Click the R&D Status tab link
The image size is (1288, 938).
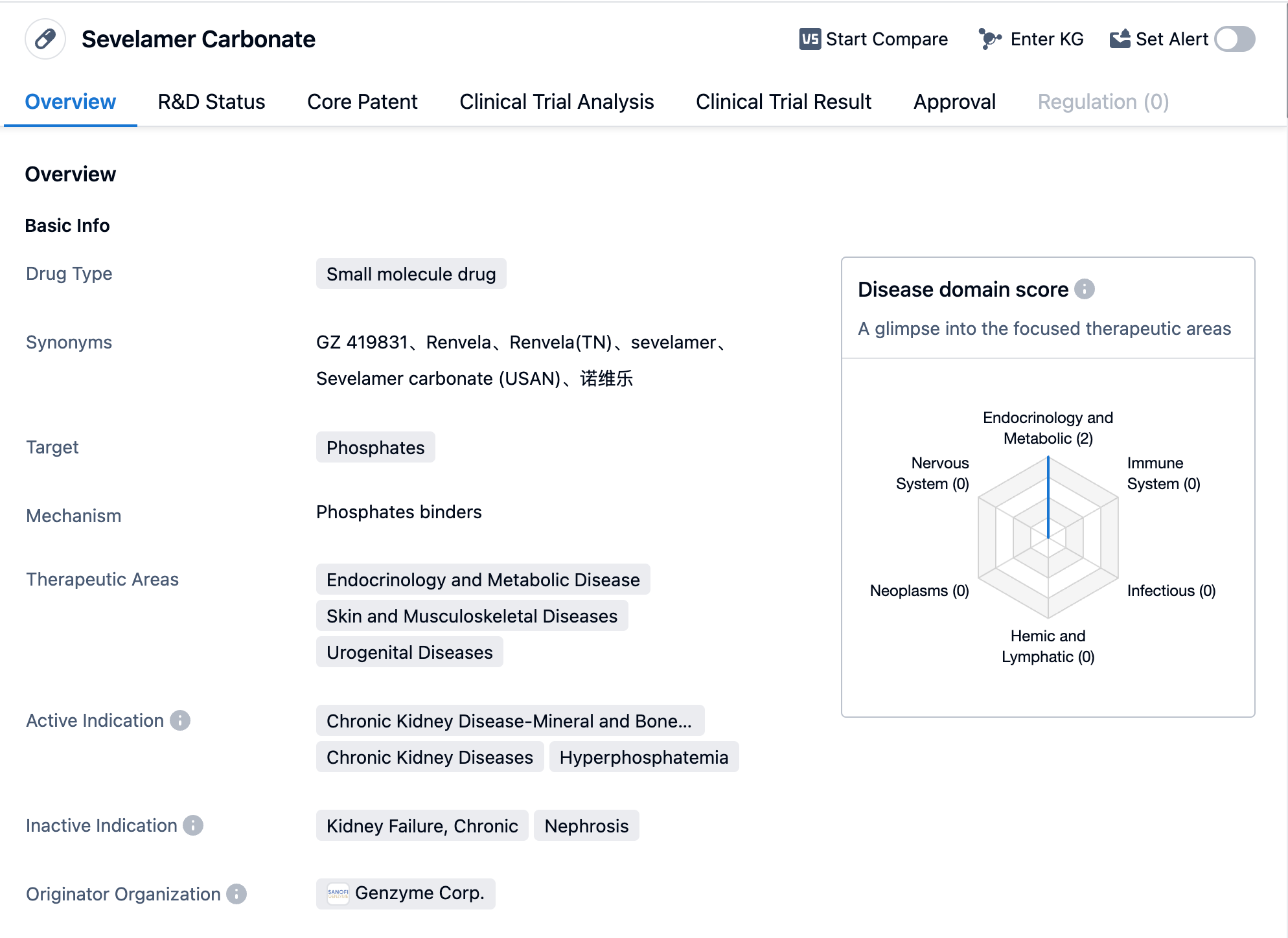tap(212, 101)
